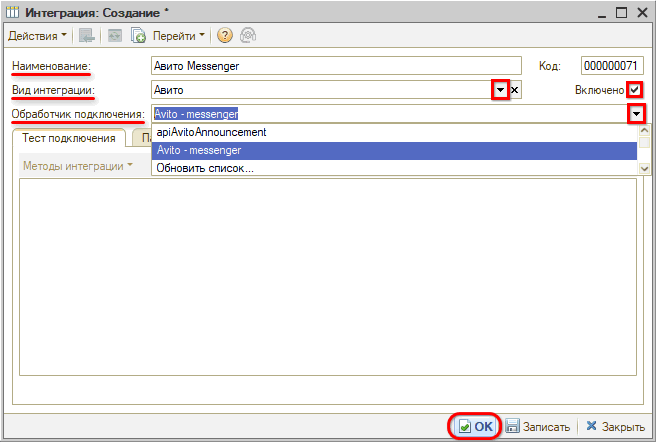Toggle the Включено checkbox
Viewport: 656px width, 442px height.
tap(634, 90)
